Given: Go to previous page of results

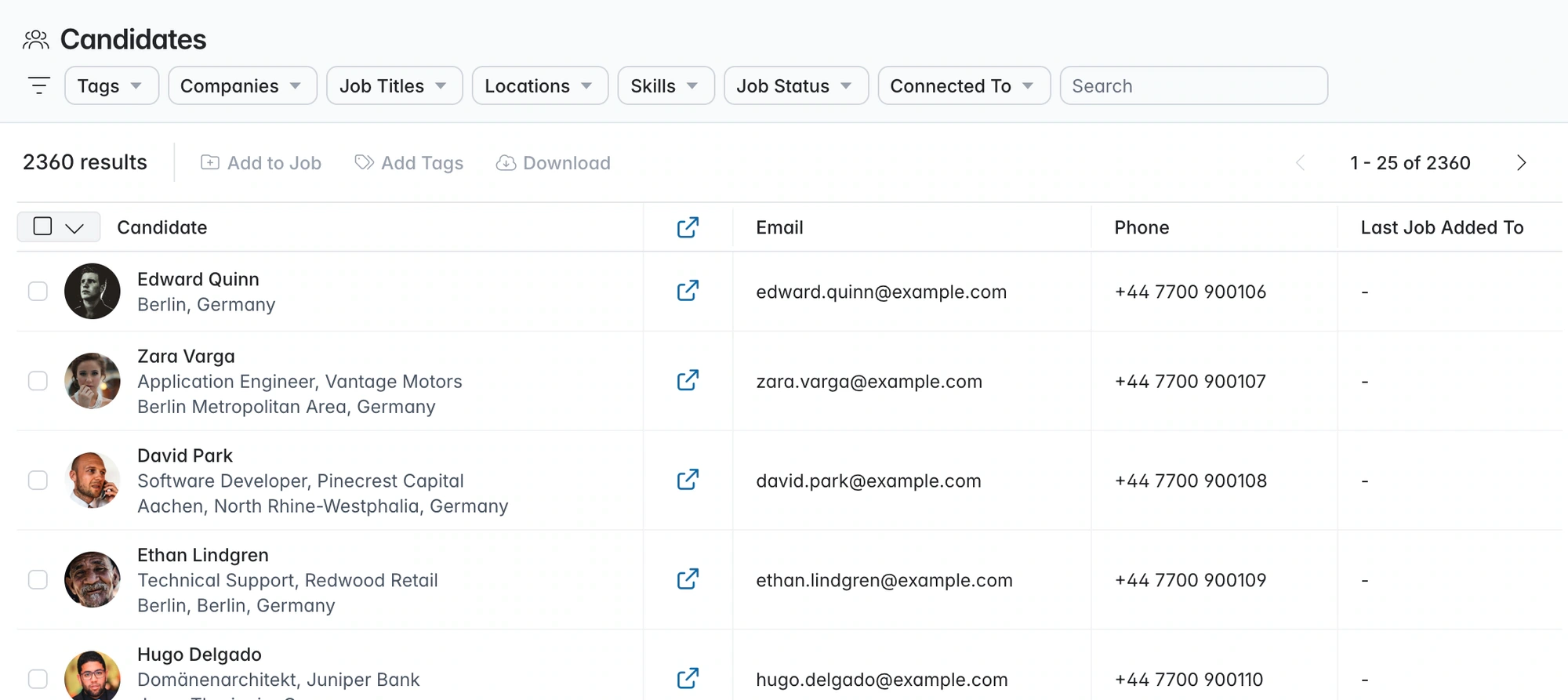Looking at the screenshot, I should coord(1300,163).
